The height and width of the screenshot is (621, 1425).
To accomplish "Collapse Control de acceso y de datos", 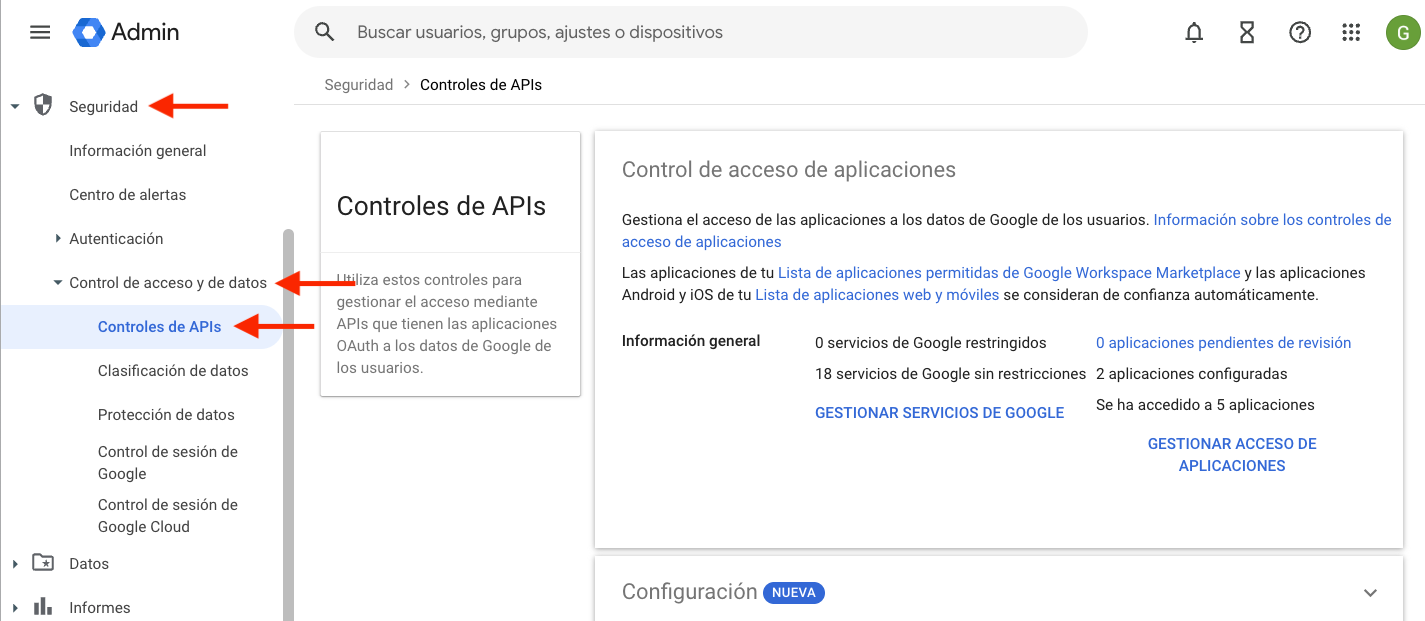I will tap(58, 283).
